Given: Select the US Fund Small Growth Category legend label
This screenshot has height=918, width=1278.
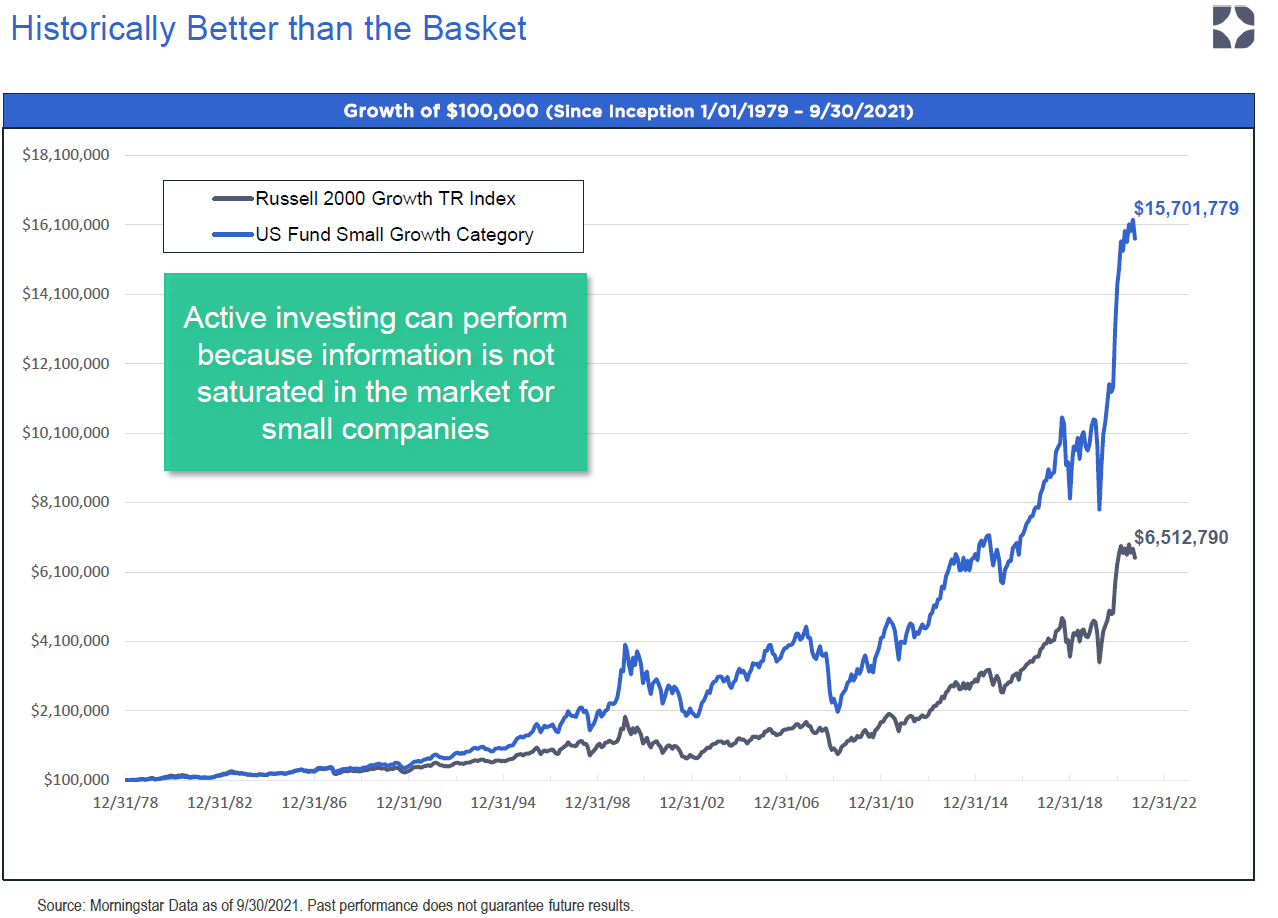Looking at the screenshot, I should [x=394, y=236].
